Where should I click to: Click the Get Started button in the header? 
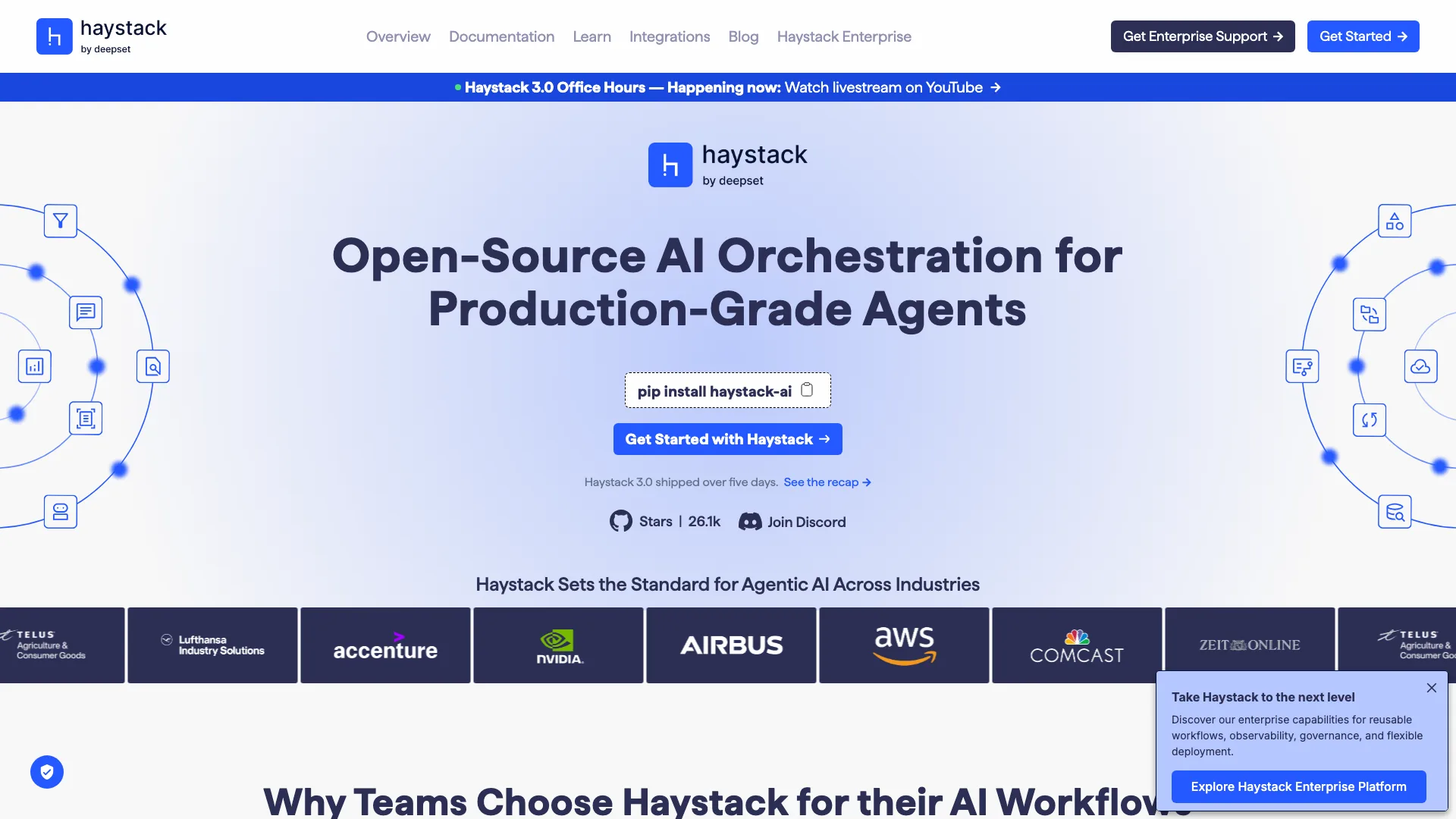coord(1363,36)
